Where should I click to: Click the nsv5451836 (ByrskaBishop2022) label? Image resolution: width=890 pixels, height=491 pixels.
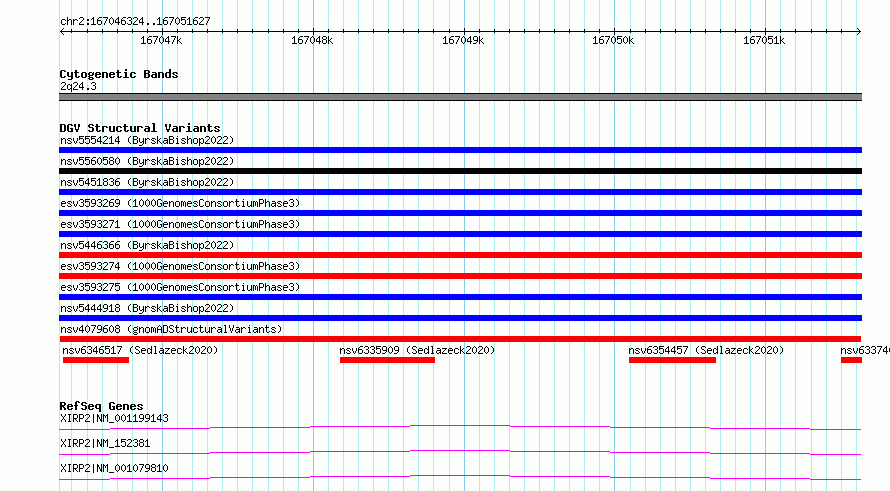pyautogui.click(x=147, y=182)
